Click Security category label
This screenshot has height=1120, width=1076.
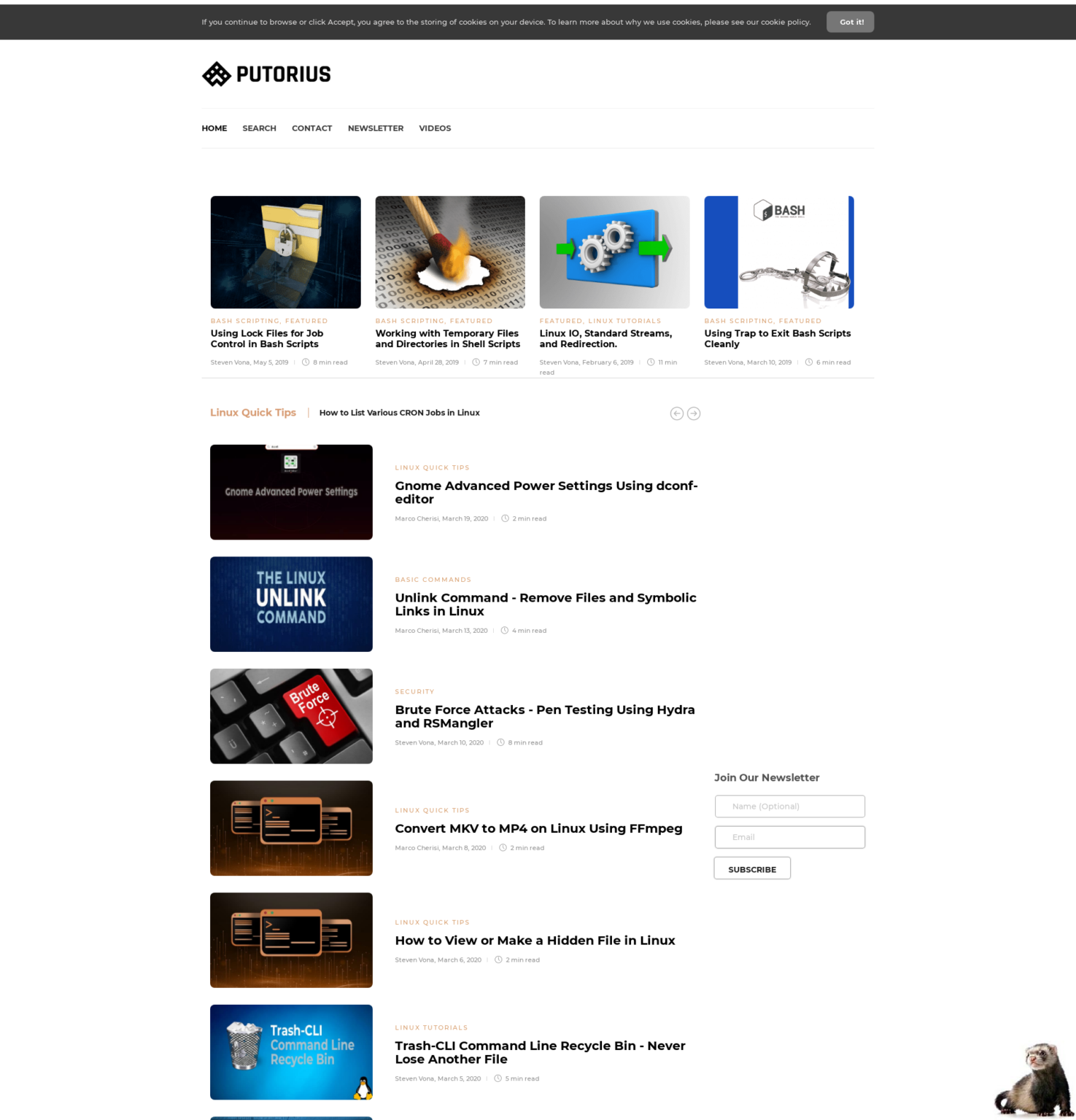point(415,691)
